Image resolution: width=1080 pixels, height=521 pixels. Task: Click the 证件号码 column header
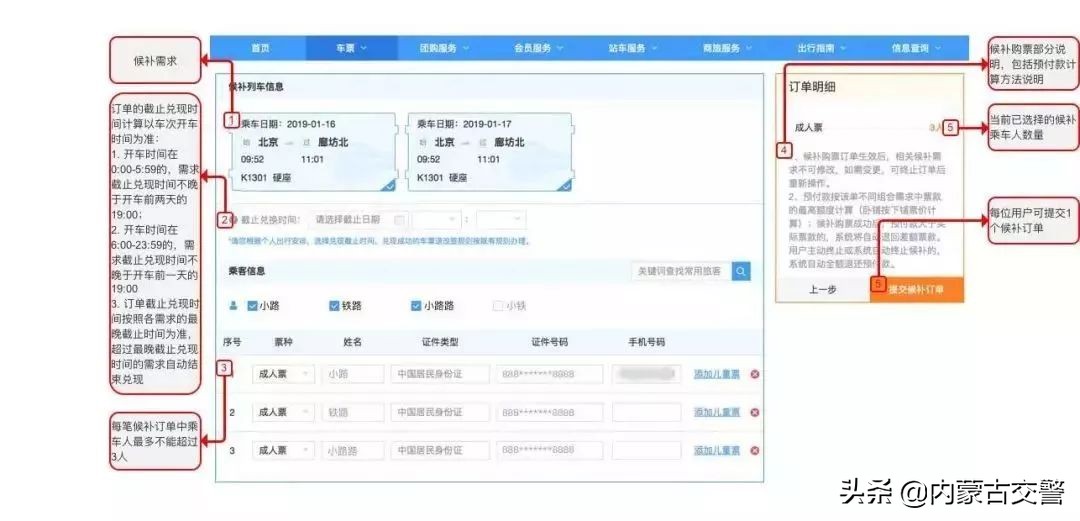(x=549, y=342)
